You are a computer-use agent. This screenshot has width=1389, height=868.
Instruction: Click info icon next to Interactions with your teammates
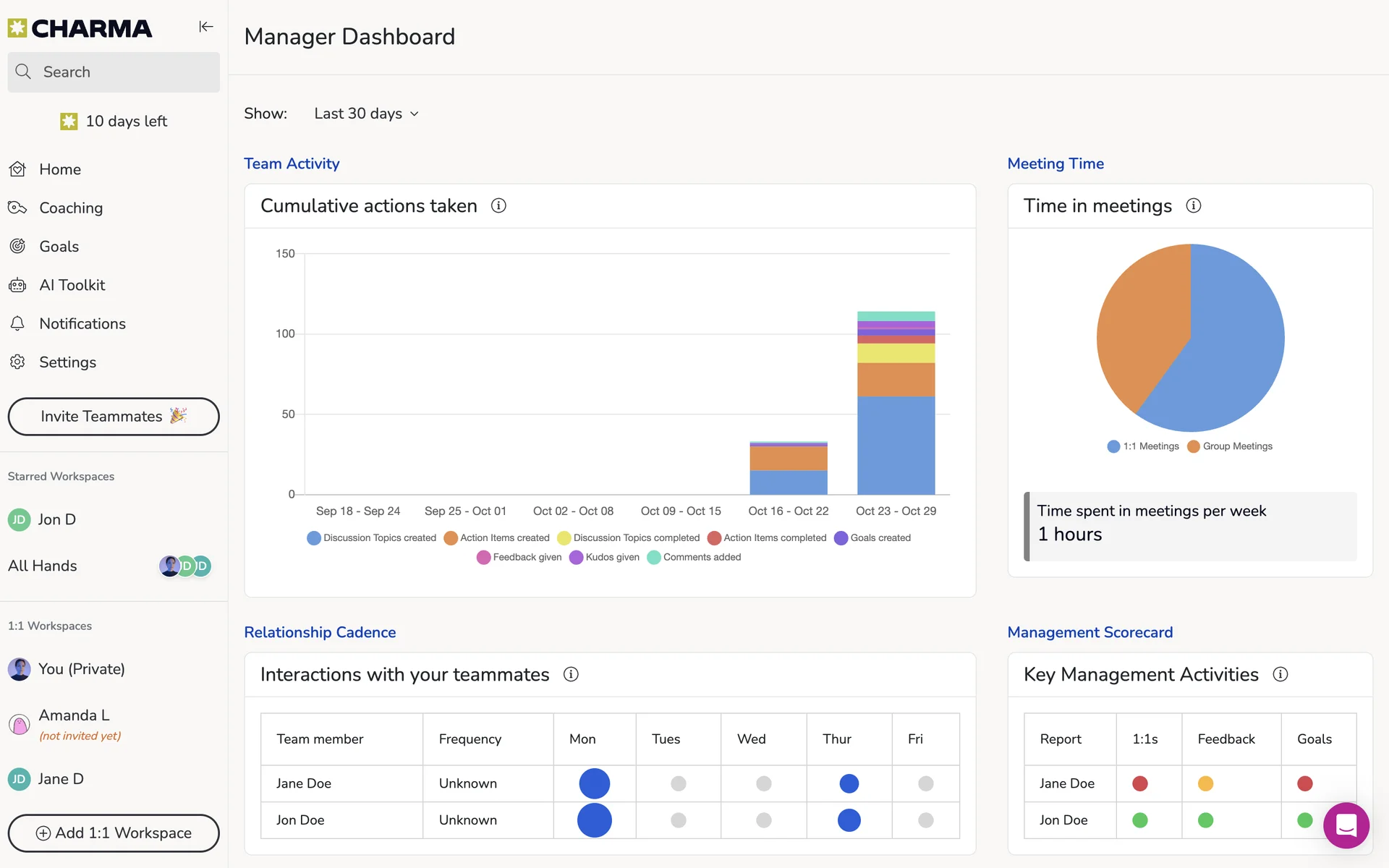coord(571,675)
